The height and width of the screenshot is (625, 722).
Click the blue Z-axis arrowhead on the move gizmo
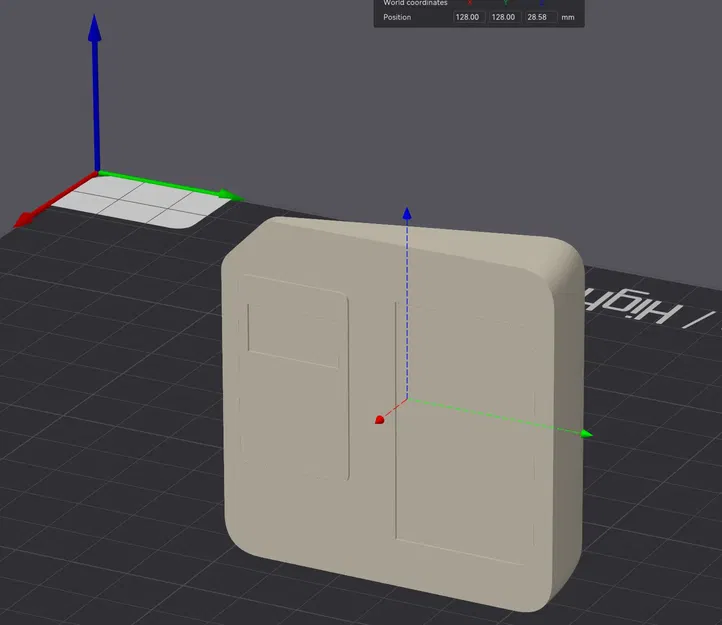[x=407, y=213]
